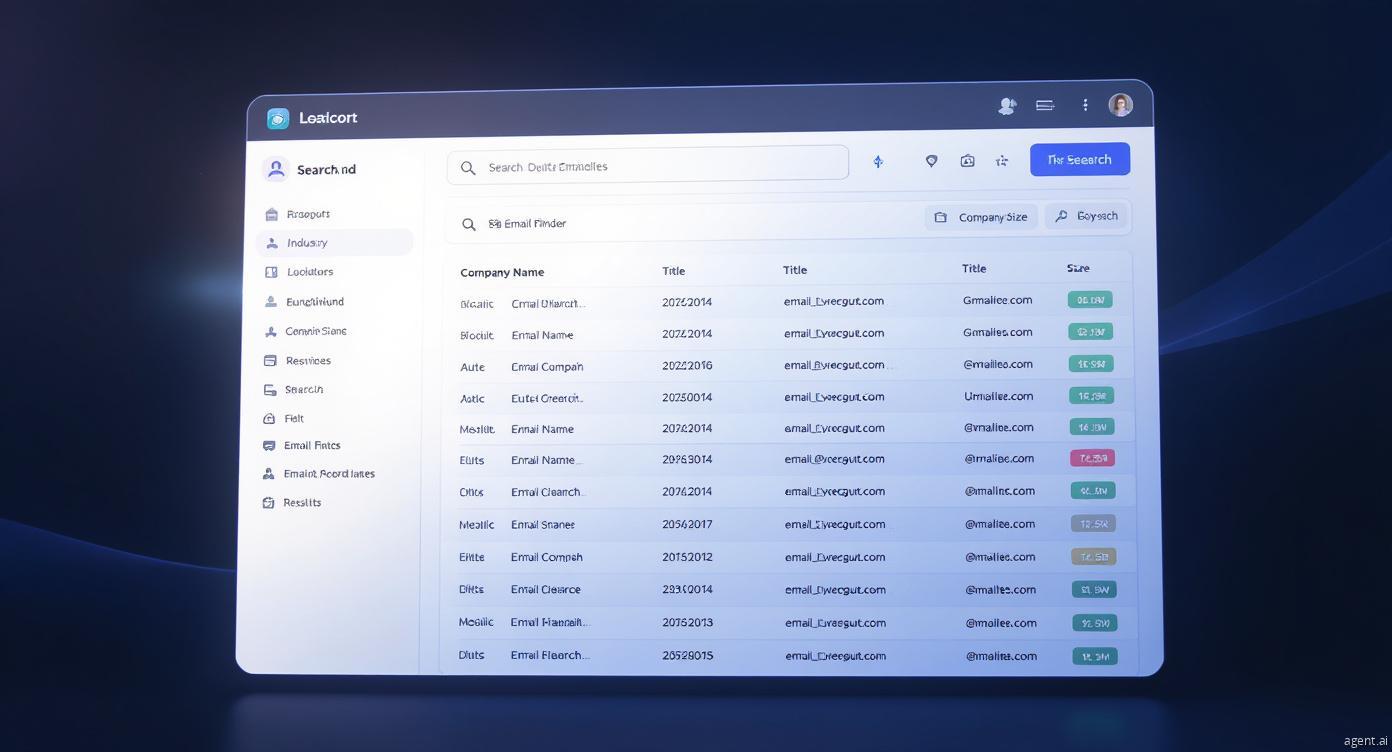Open the user avatar profile picture
The height and width of the screenshot is (752, 1392).
click(x=1120, y=105)
